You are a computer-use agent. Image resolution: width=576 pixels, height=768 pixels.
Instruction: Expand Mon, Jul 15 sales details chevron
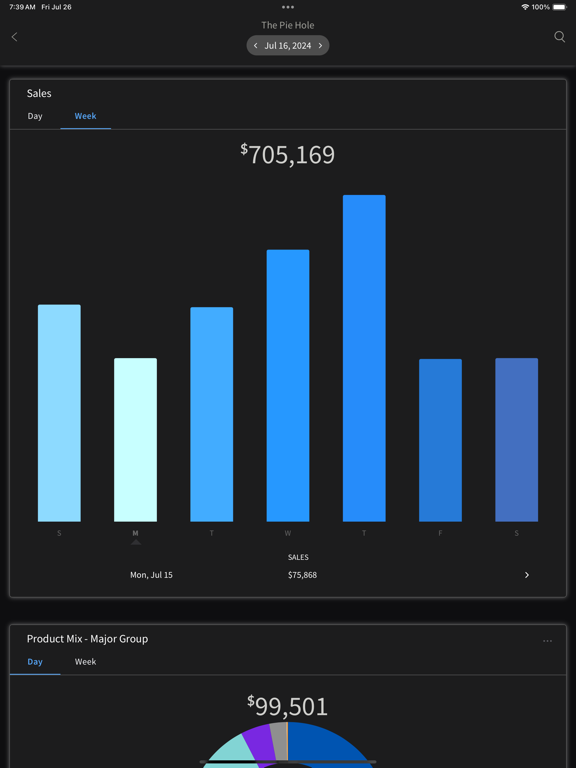527,575
